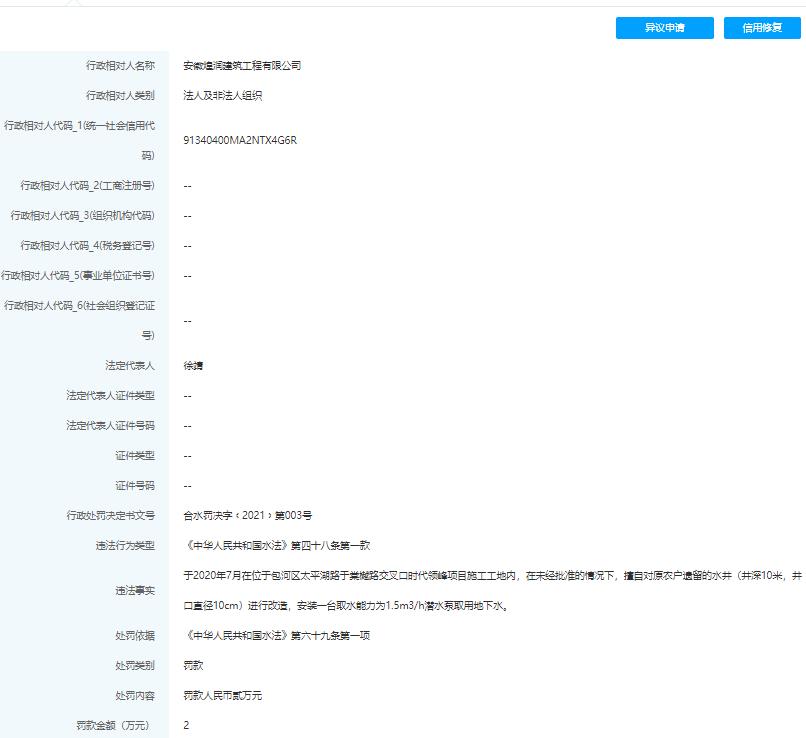This screenshot has width=806, height=738.
Task: Click the fine amount value 2
Action: 186,725
